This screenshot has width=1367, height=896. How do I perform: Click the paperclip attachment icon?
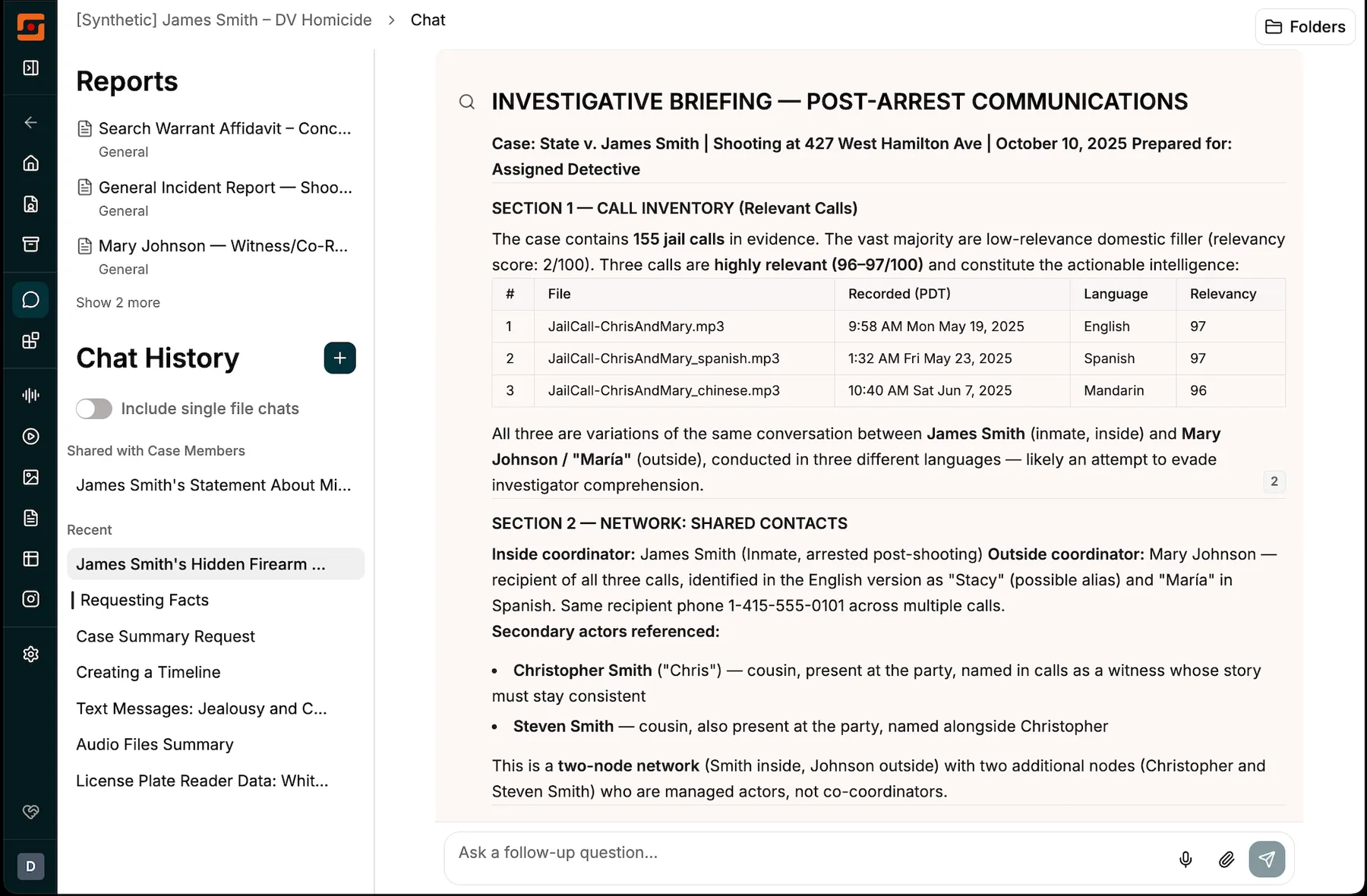[x=1227, y=860]
